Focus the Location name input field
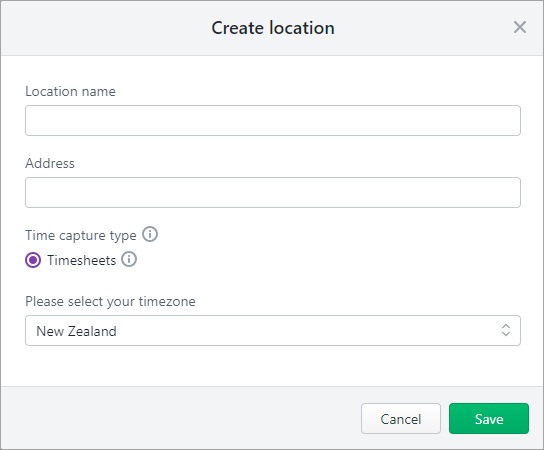Image resolution: width=544 pixels, height=450 pixels. pos(273,120)
